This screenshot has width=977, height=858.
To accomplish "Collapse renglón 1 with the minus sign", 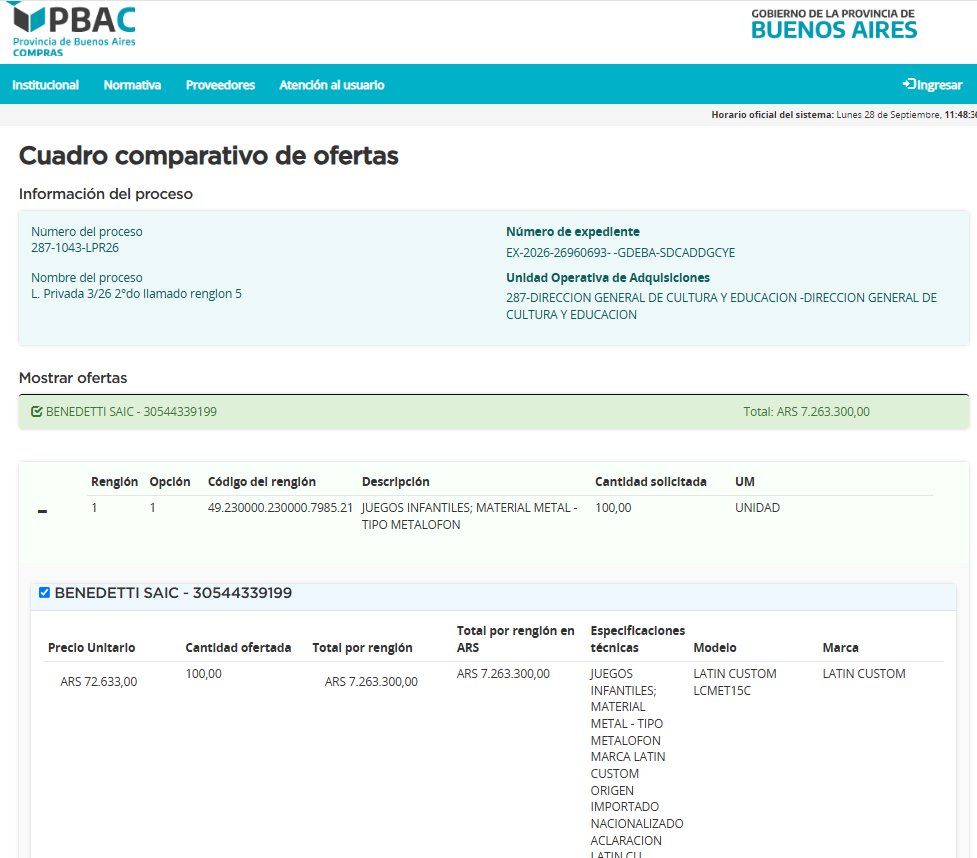I will [42, 512].
